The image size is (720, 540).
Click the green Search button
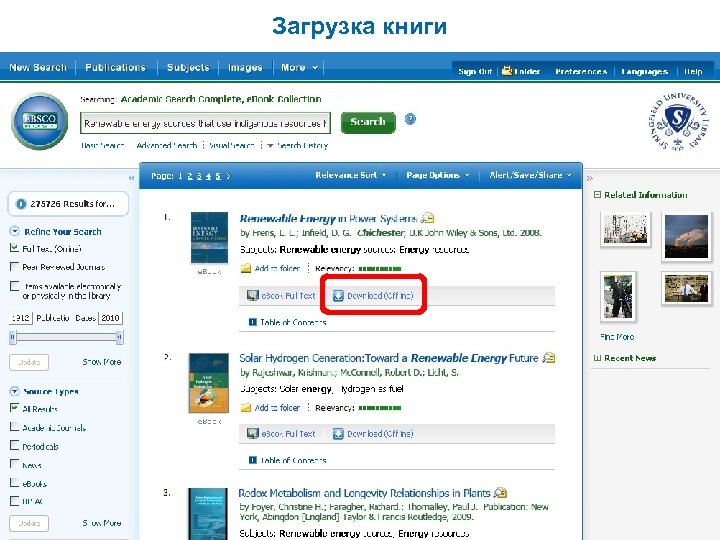[368, 122]
